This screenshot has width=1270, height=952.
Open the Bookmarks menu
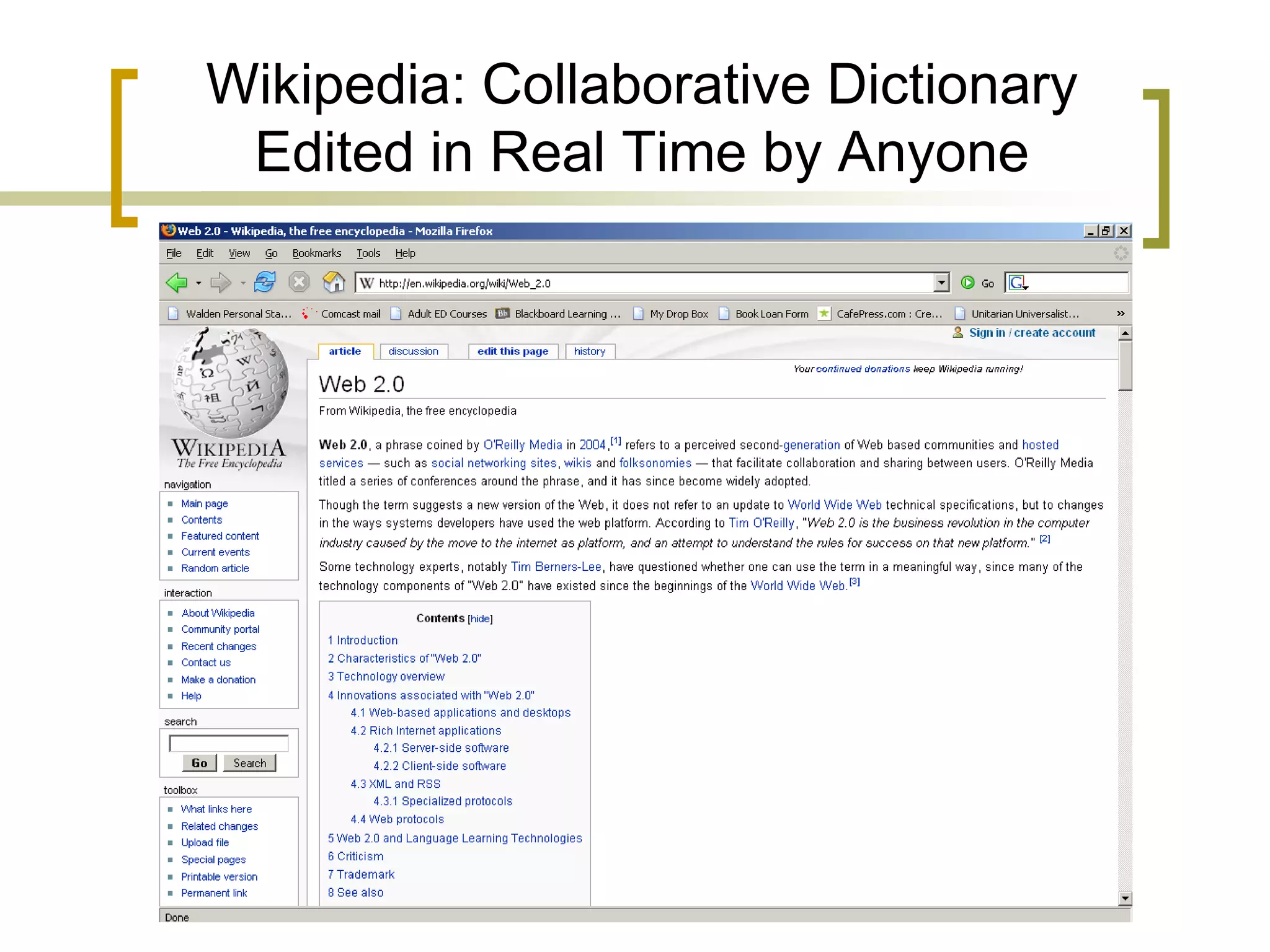316,253
